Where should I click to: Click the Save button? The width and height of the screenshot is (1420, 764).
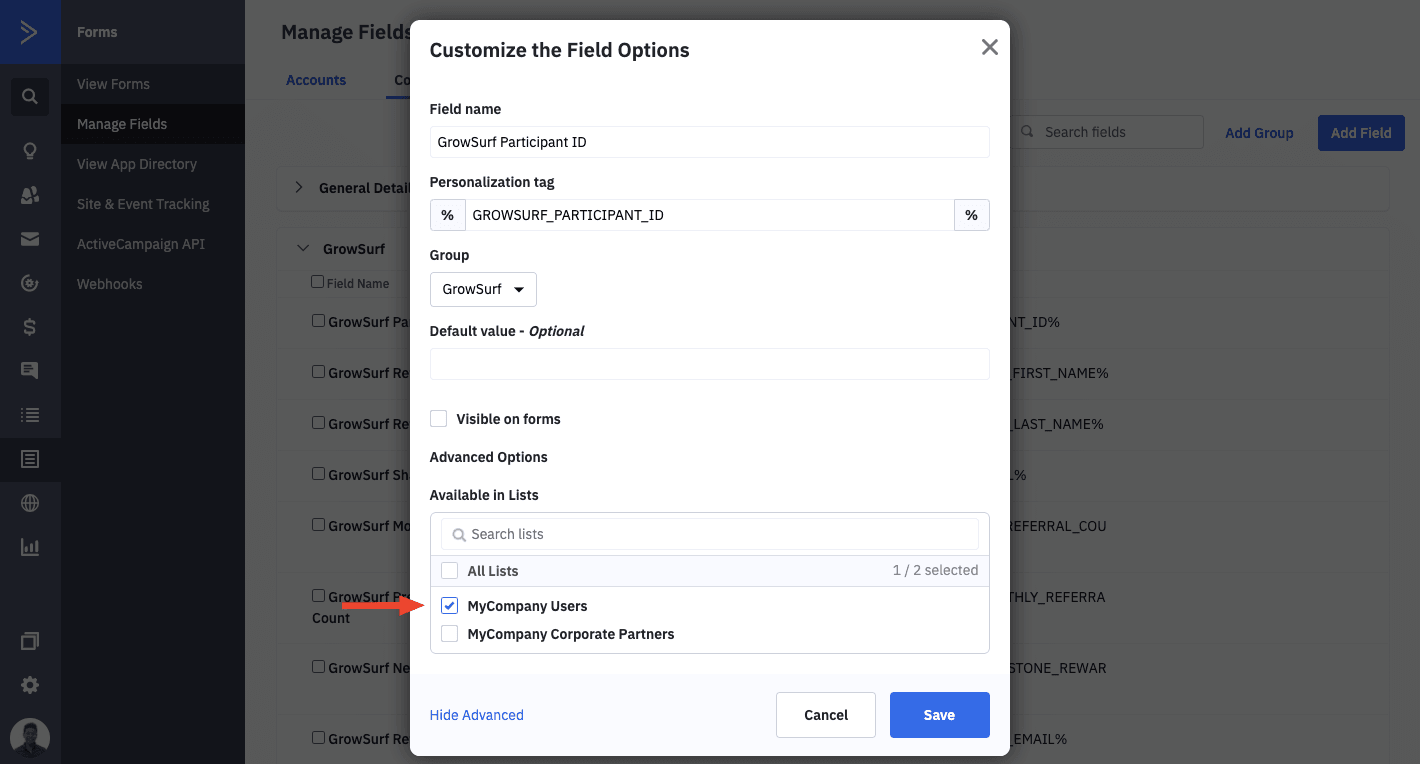click(x=939, y=715)
